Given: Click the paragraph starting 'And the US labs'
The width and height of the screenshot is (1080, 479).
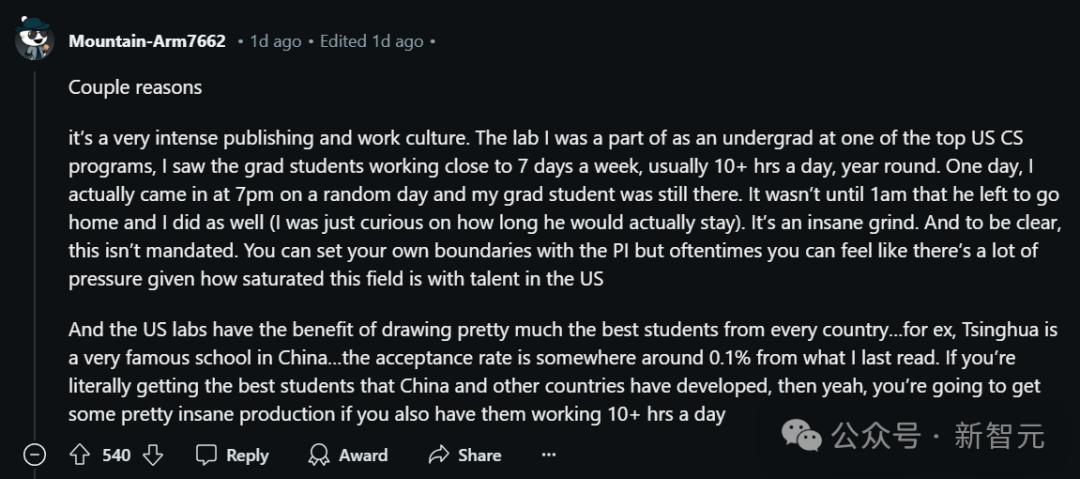Looking at the screenshot, I should point(563,372).
